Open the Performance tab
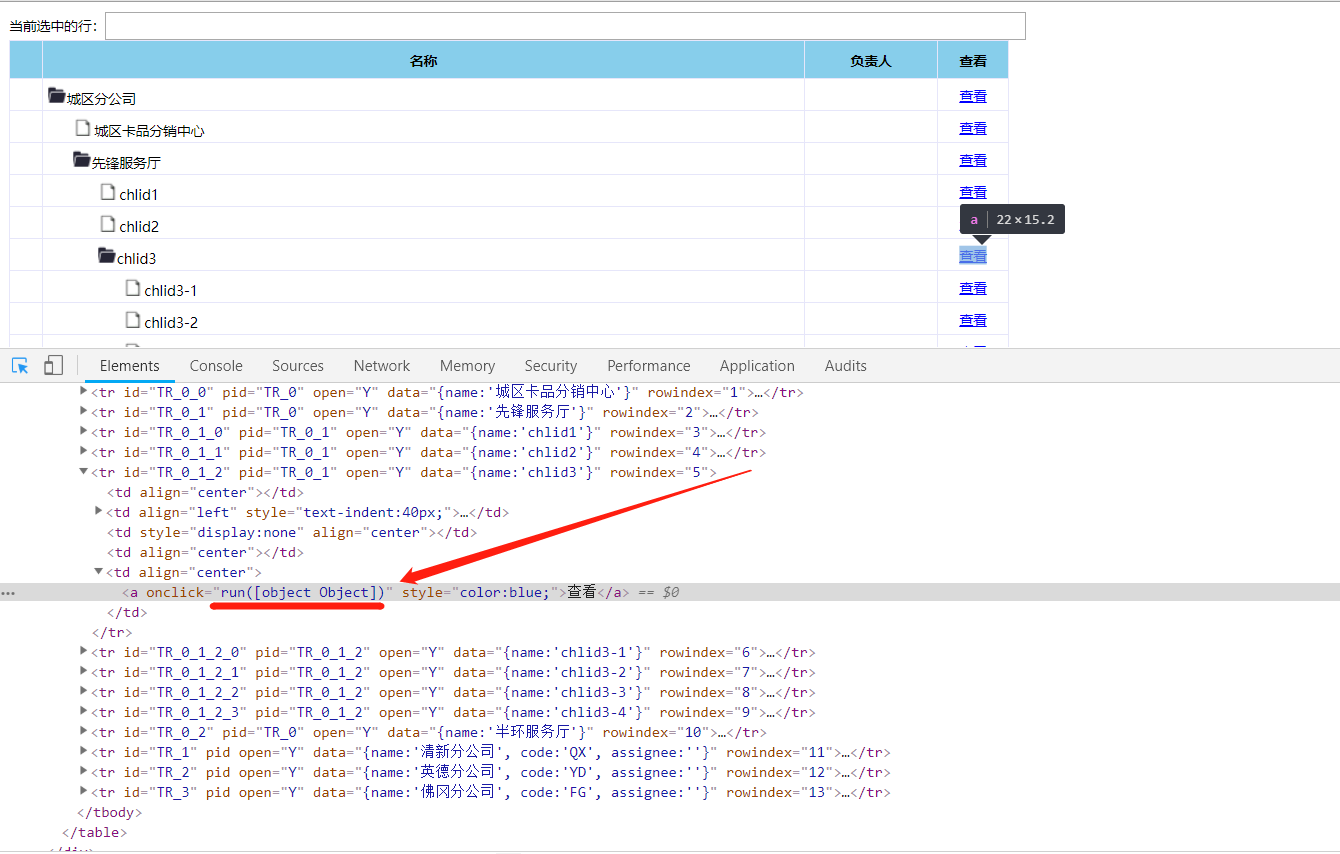This screenshot has width=1340, height=854. (649, 366)
